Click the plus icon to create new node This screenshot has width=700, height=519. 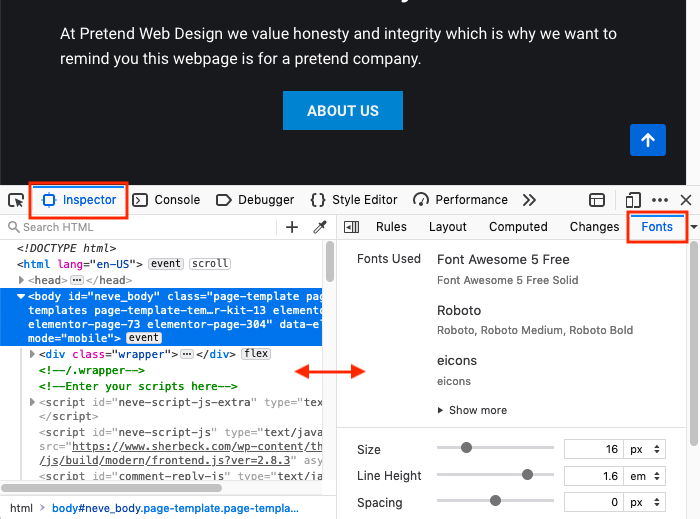(292, 227)
